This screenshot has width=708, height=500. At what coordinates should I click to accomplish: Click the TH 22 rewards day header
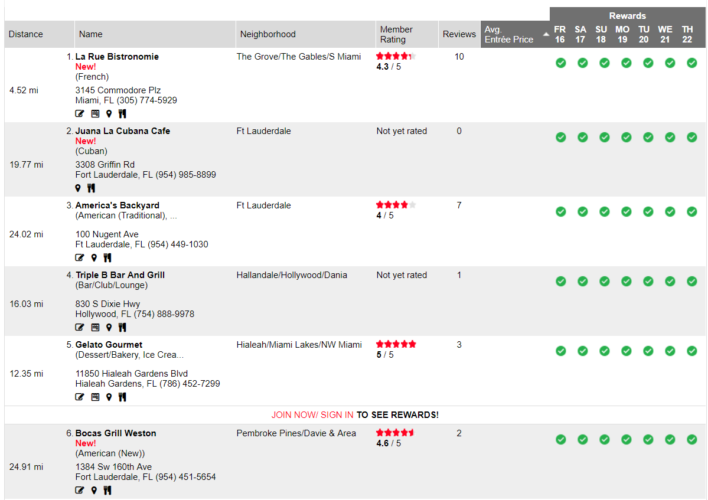click(x=687, y=34)
